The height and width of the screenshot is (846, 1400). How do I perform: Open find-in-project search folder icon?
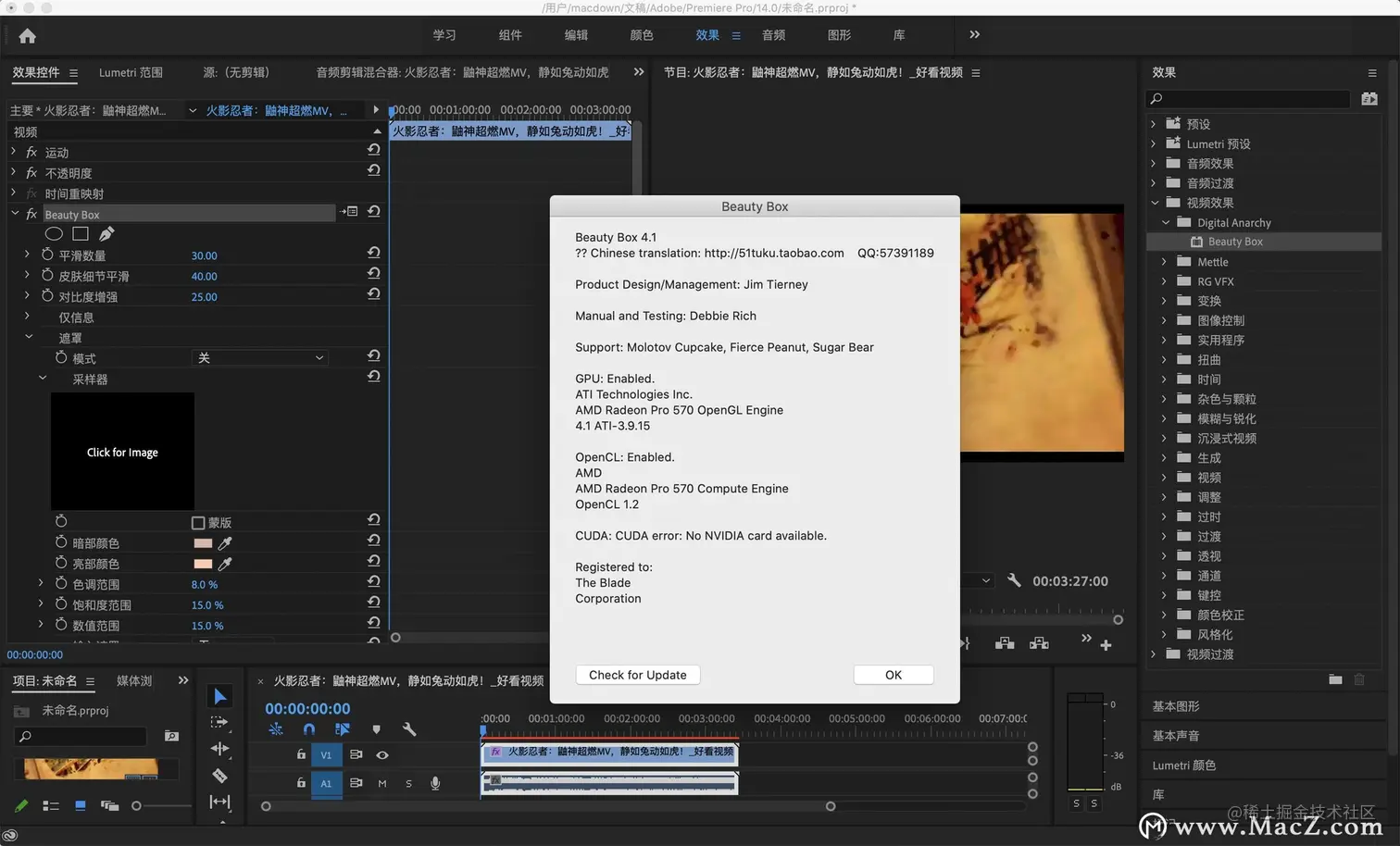(x=171, y=736)
